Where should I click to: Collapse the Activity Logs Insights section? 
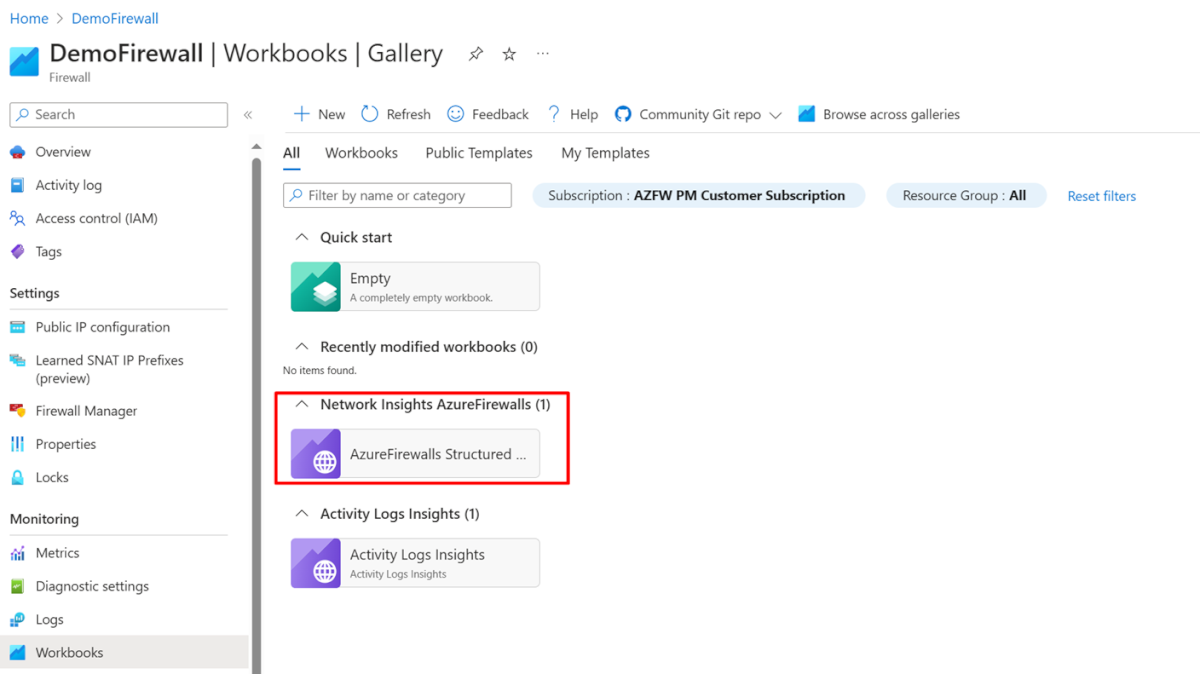(x=303, y=513)
